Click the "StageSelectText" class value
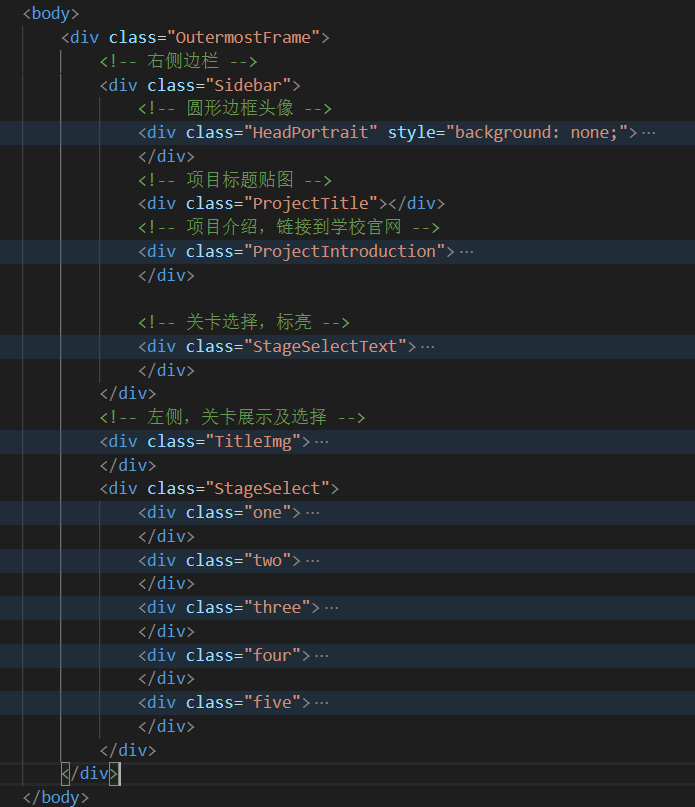The height and width of the screenshot is (807, 695). click(x=325, y=347)
